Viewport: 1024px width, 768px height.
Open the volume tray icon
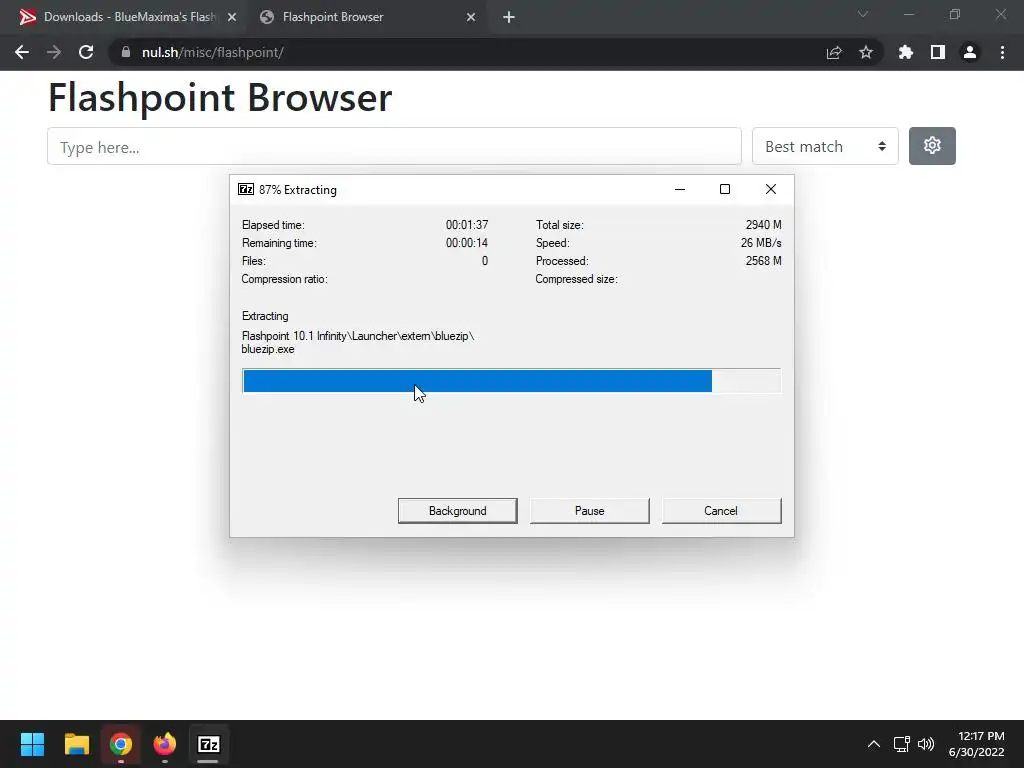926,744
